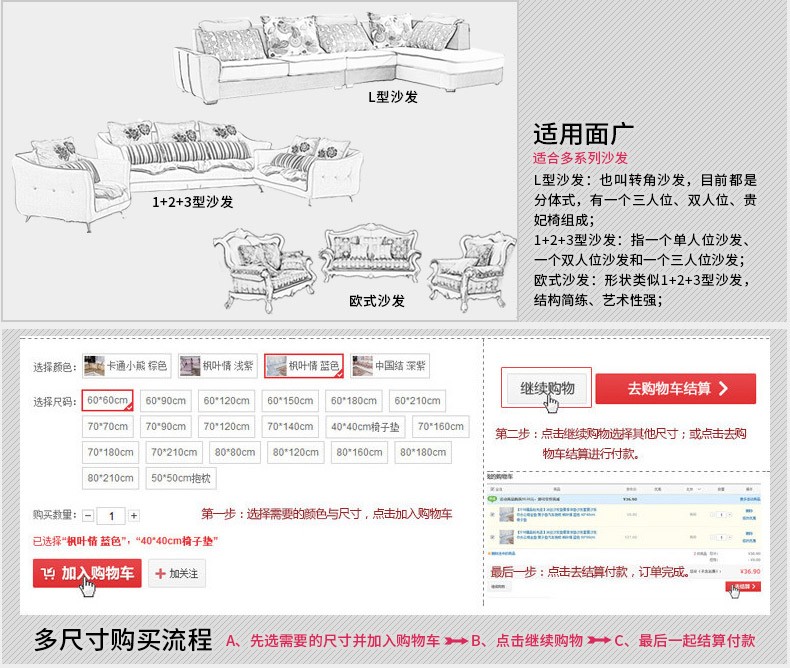Click the first product thumbnail in the cart
Viewport: 790px width, 668px height.
(x=507, y=512)
